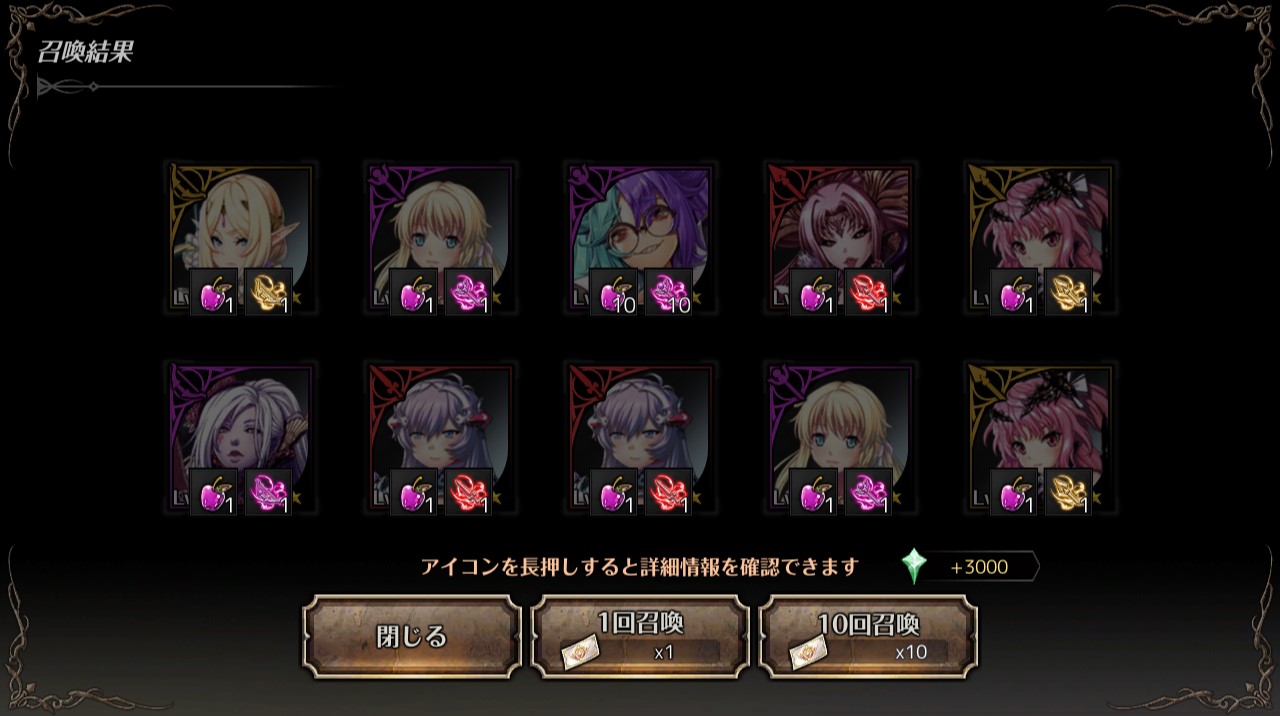Screen dimensions: 1280x716
Task: Select the blonde elf character portrait
Action: pos(240,238)
